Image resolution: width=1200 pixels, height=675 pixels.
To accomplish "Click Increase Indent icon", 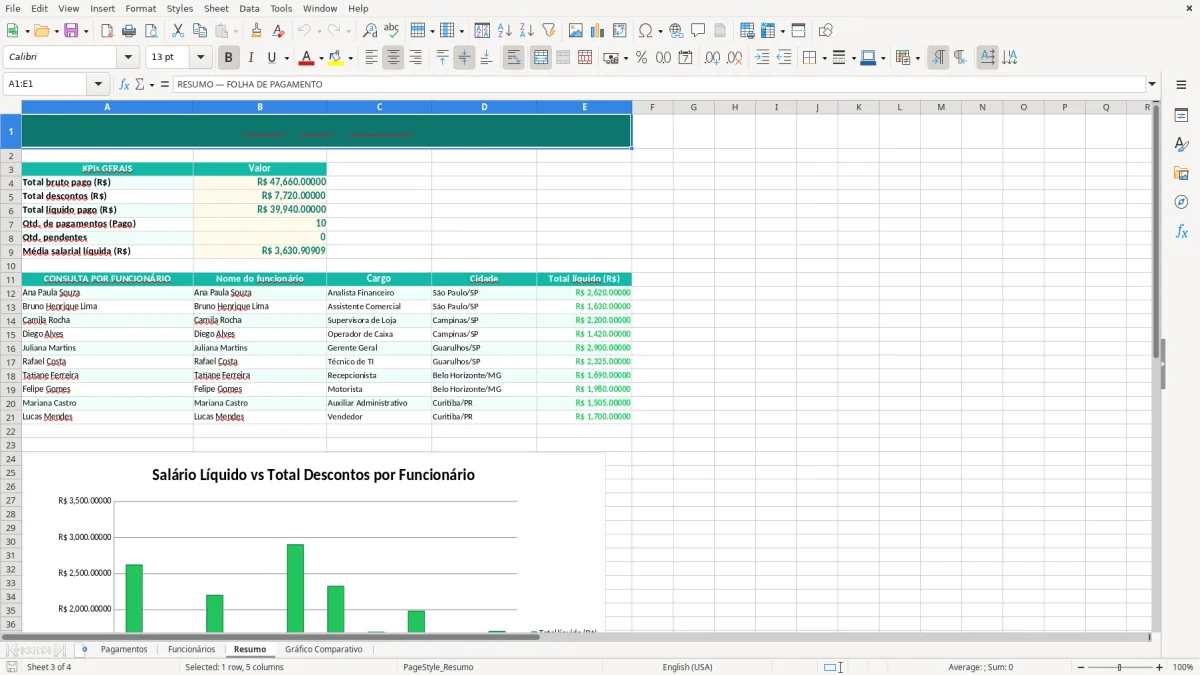I will click(x=762, y=58).
